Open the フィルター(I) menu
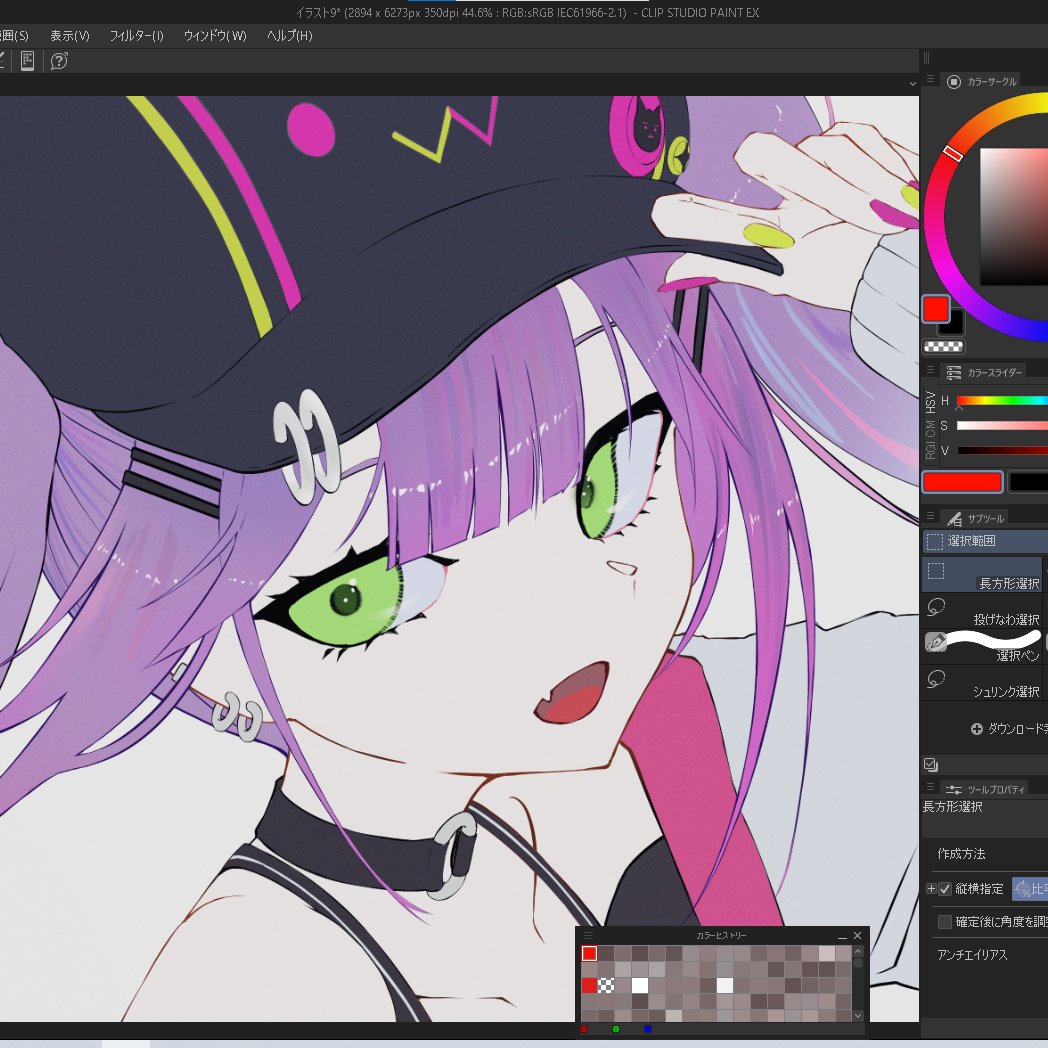 [x=136, y=36]
